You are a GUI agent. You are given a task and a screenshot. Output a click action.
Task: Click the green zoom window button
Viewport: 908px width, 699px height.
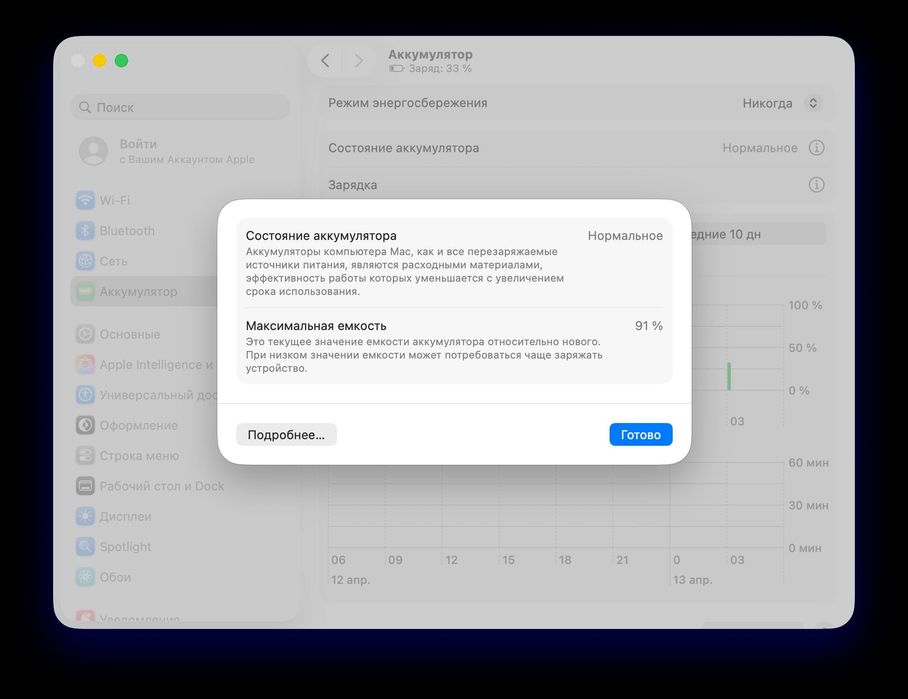(122, 60)
